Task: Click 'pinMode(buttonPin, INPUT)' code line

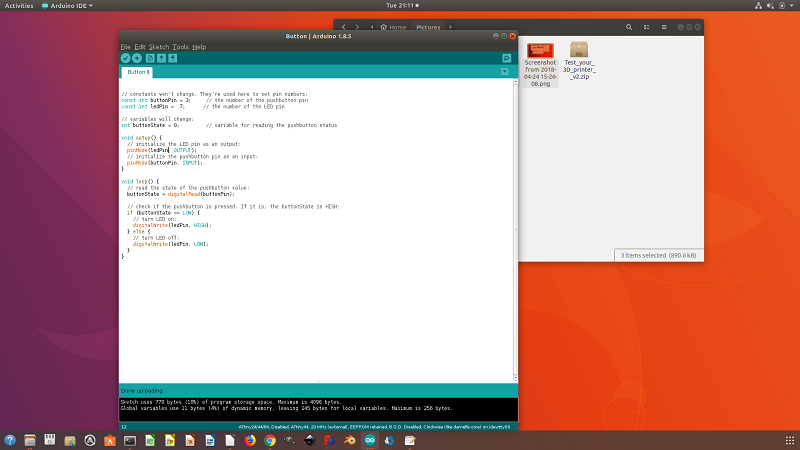Action: 164,163
